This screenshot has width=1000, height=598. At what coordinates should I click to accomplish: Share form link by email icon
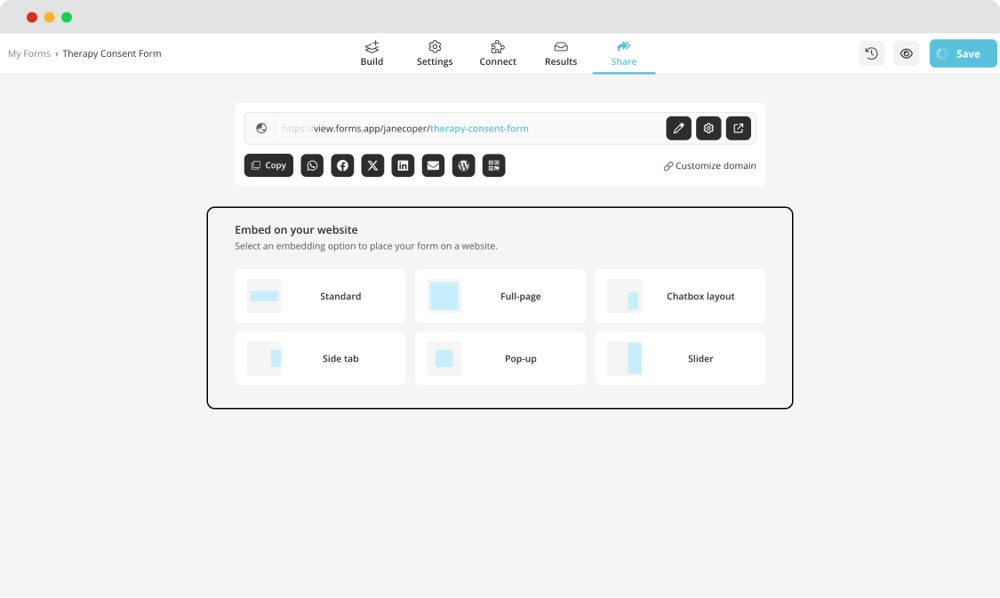[x=432, y=166]
